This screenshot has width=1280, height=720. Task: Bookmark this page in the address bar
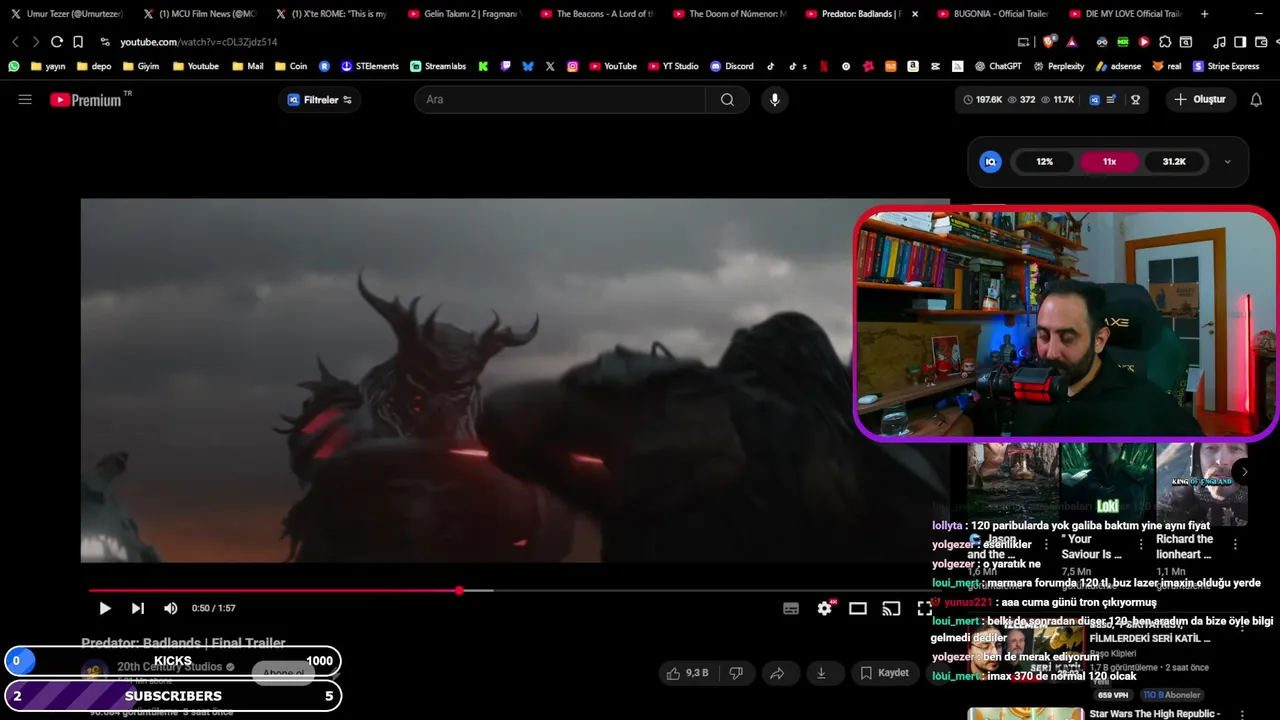(x=78, y=42)
